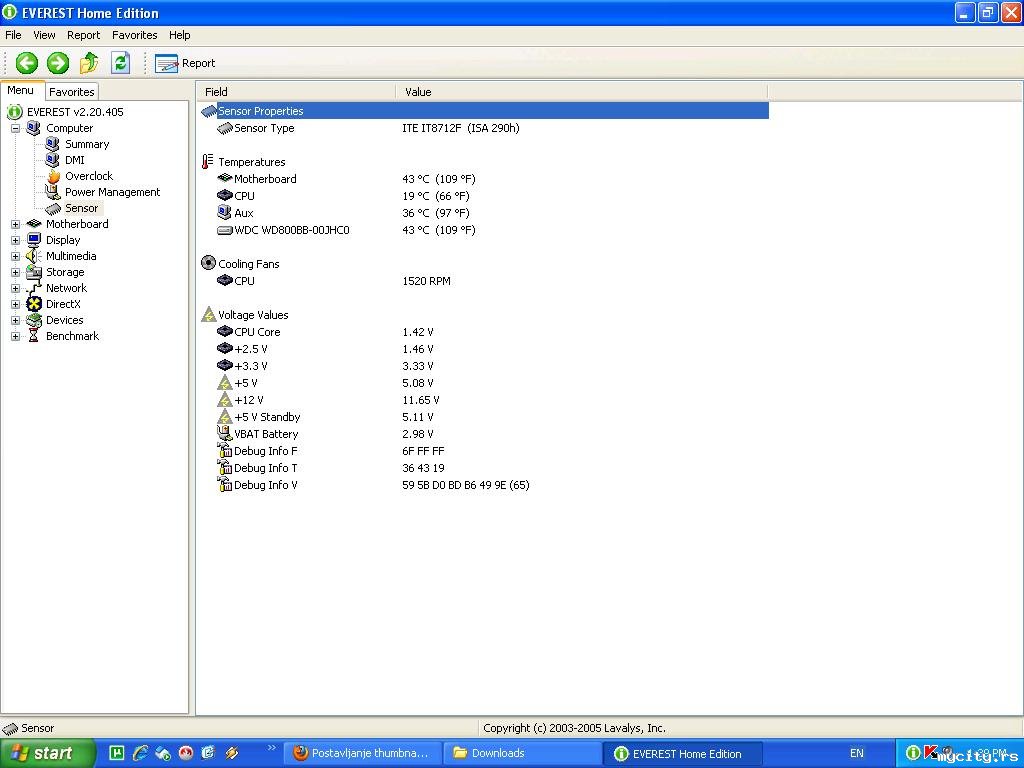Click the Temperatures thermometer icon
1024x768 pixels.
click(208, 162)
